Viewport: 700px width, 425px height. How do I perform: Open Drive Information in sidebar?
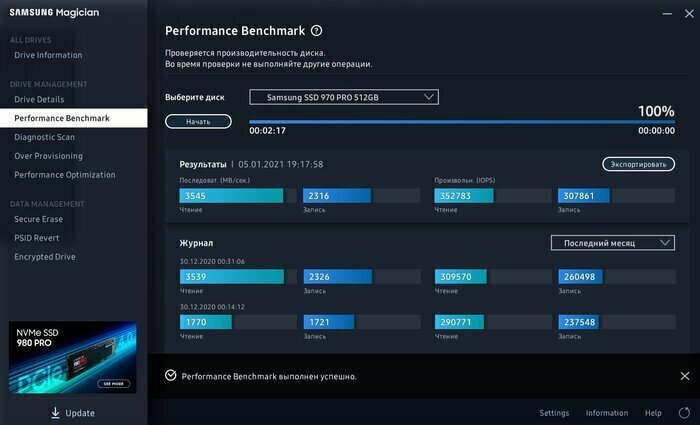coord(48,55)
